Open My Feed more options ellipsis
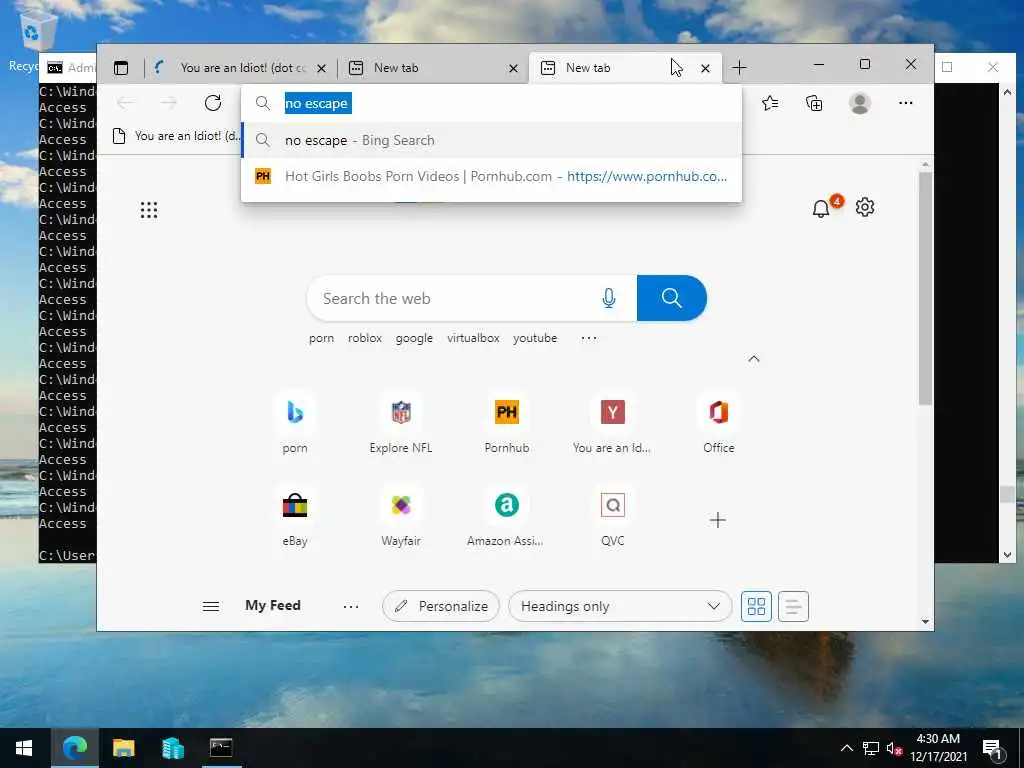Image resolution: width=1024 pixels, height=768 pixels. [x=351, y=607]
